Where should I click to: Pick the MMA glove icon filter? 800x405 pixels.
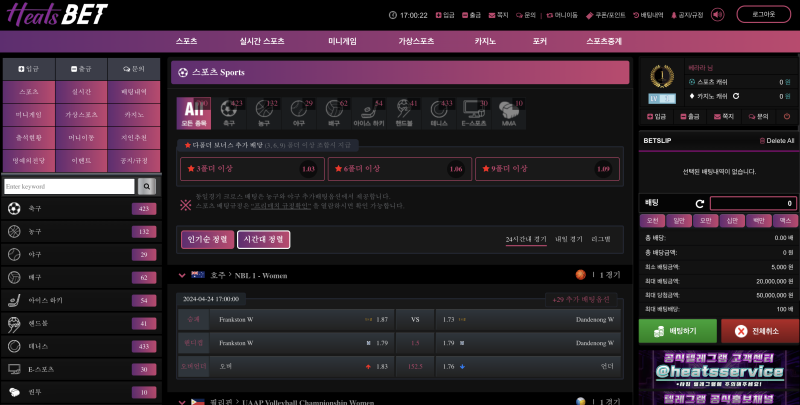[507, 111]
